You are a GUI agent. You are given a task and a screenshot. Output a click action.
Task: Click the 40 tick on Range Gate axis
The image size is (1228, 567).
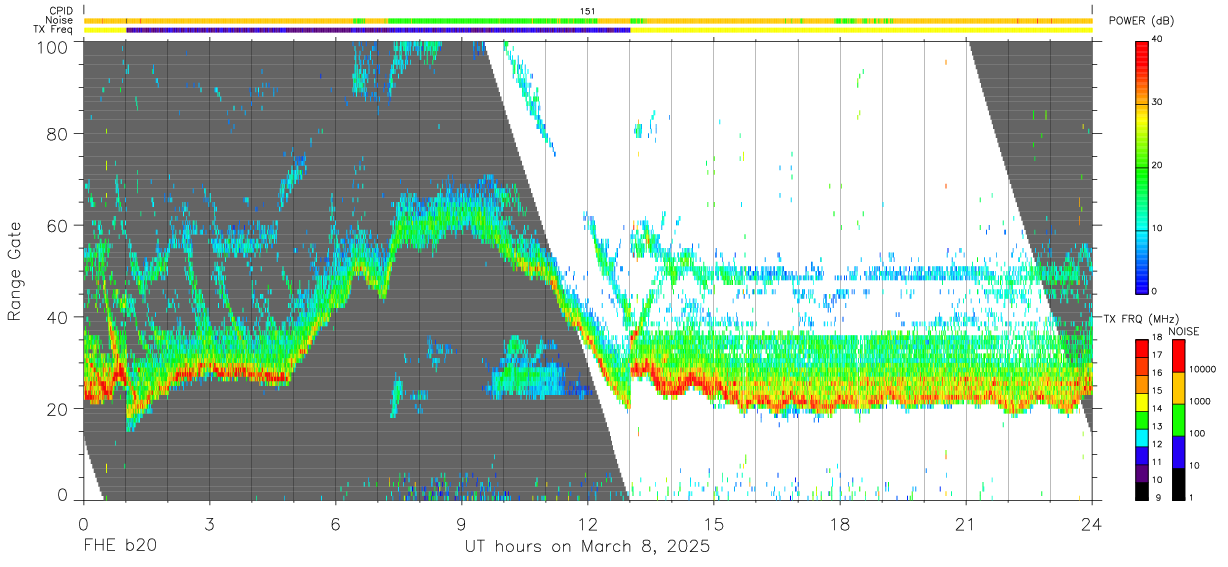tap(59, 318)
